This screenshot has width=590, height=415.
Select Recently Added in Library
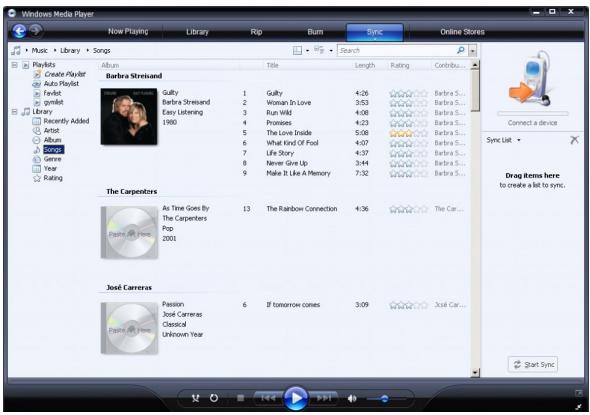66,121
